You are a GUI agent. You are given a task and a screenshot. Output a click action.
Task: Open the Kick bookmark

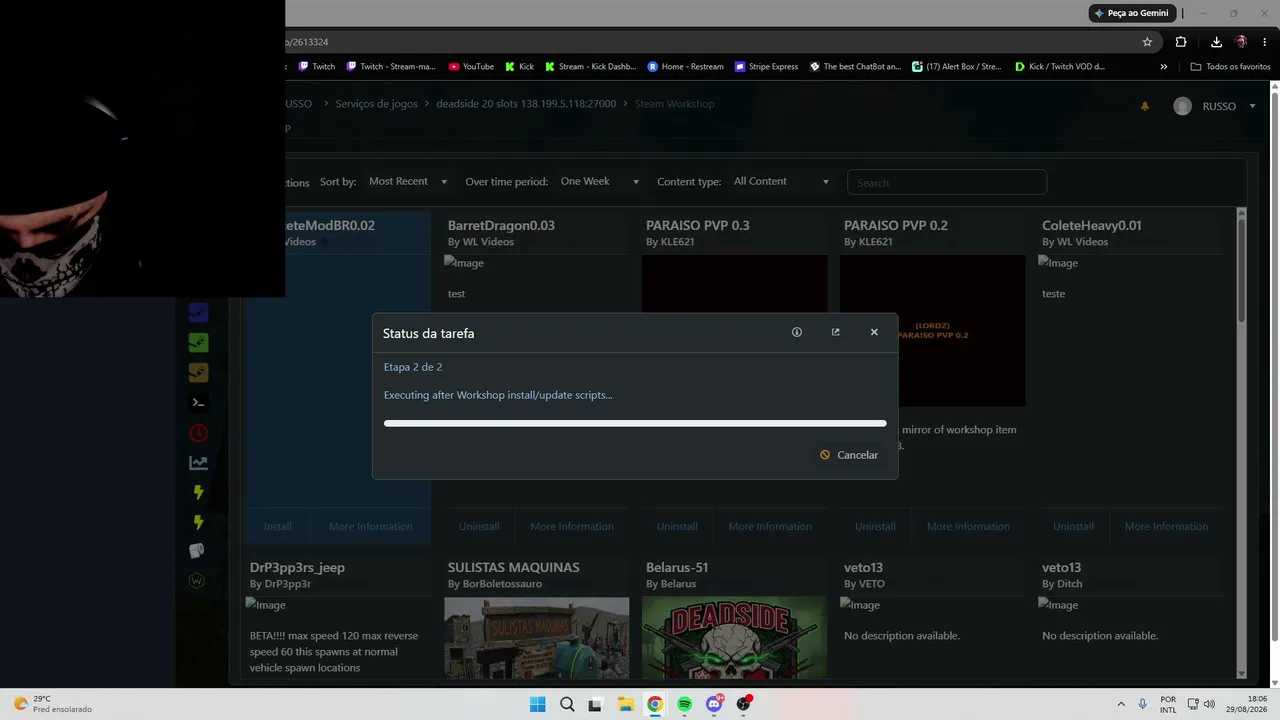[x=519, y=67]
